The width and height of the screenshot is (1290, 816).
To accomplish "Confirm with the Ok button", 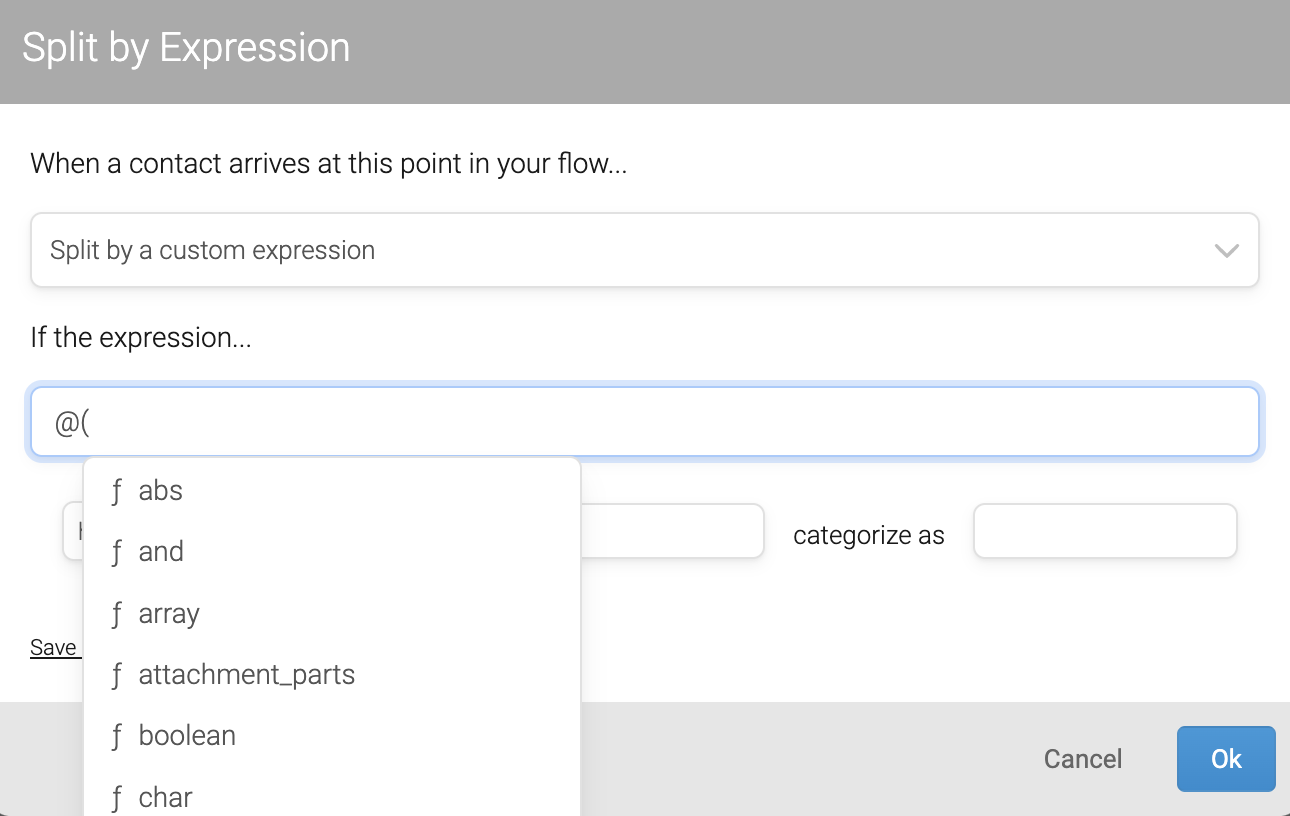I will point(1225,759).
